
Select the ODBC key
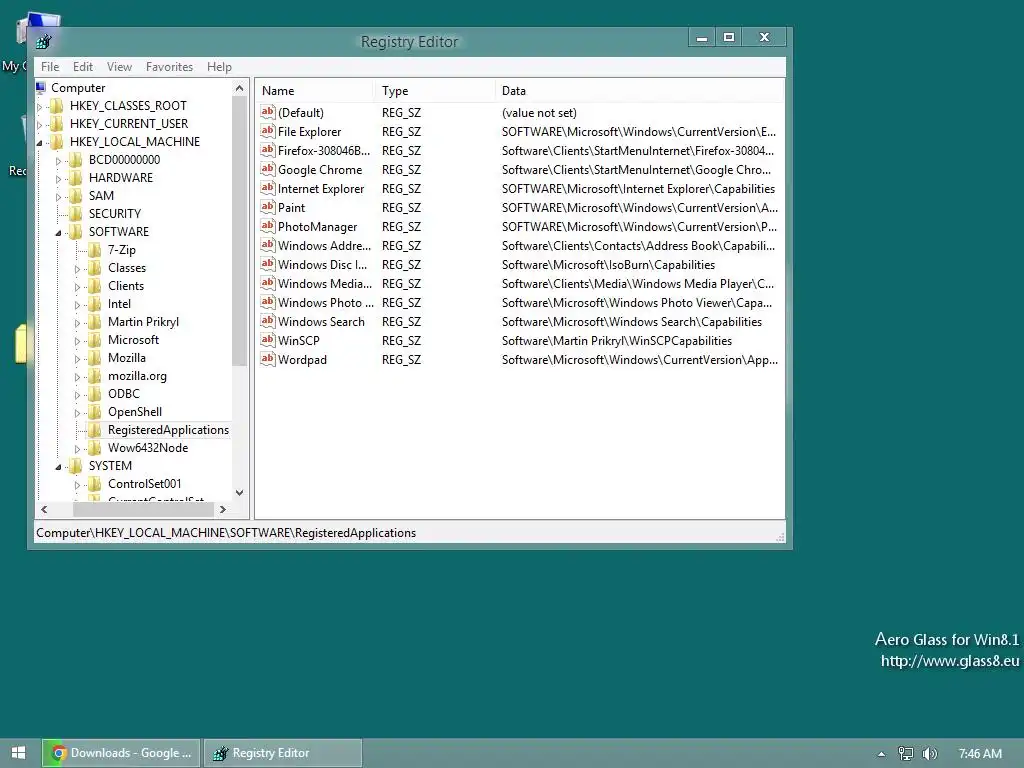pos(124,394)
